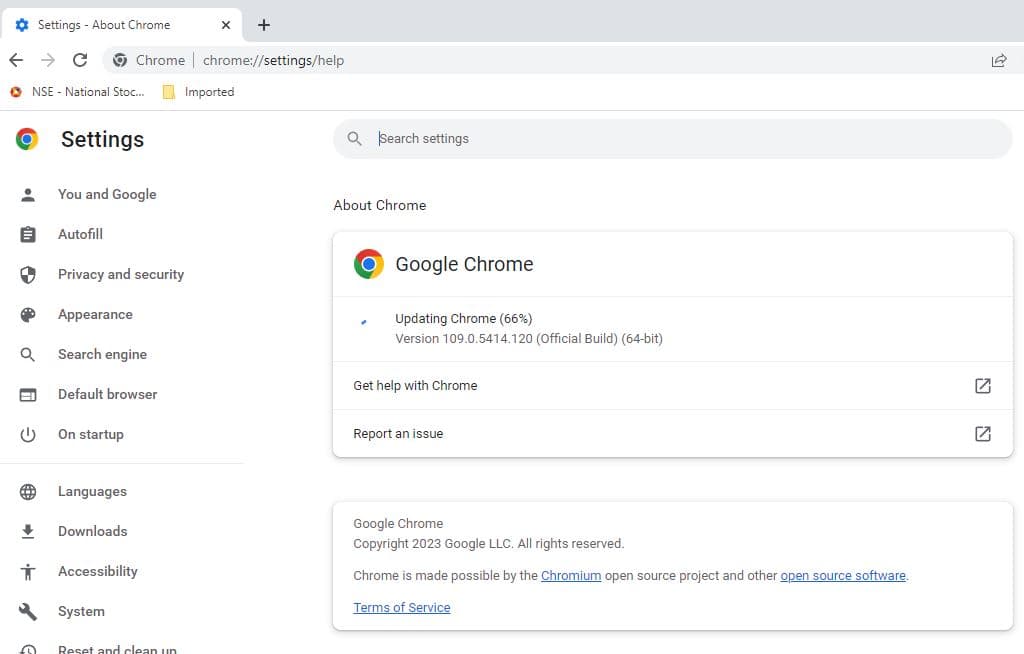Click the share page icon in address bar
Screen dimensions: 1024x654
(x=998, y=60)
